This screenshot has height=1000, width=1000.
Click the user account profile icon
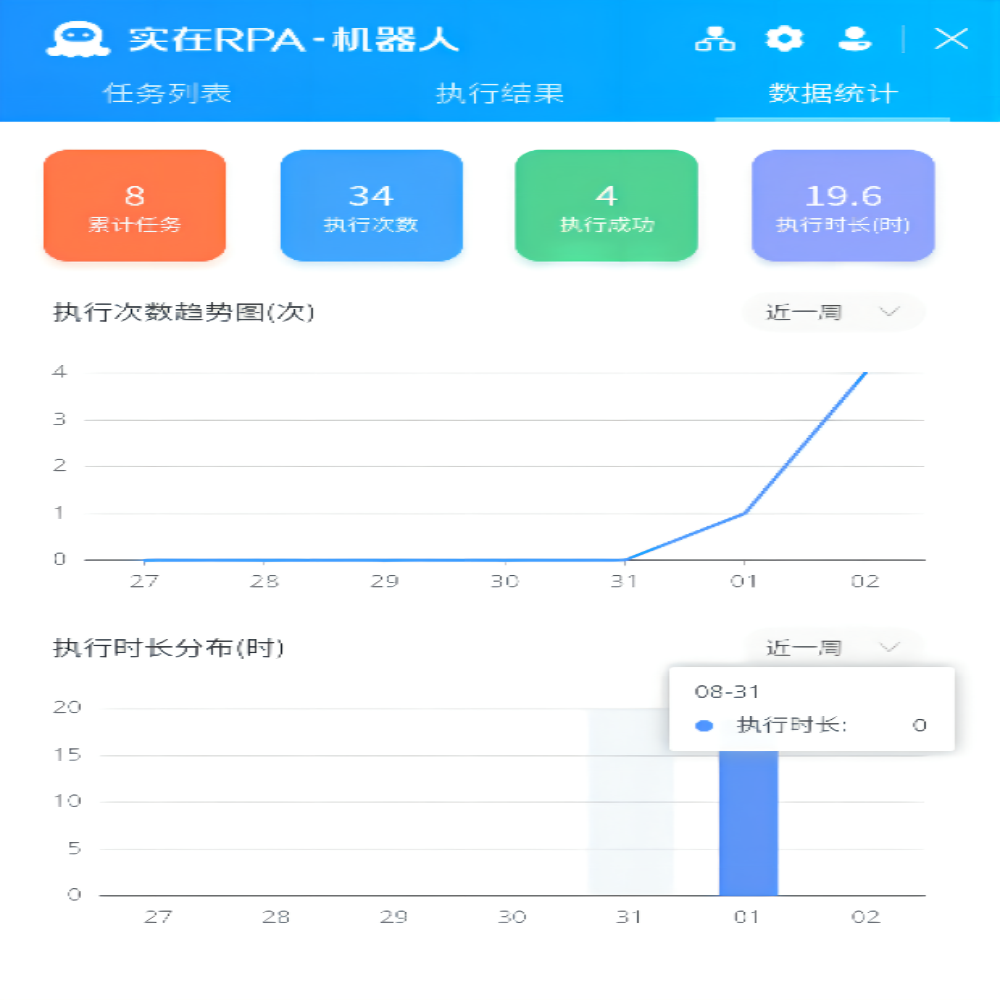pyautogui.click(x=854, y=39)
